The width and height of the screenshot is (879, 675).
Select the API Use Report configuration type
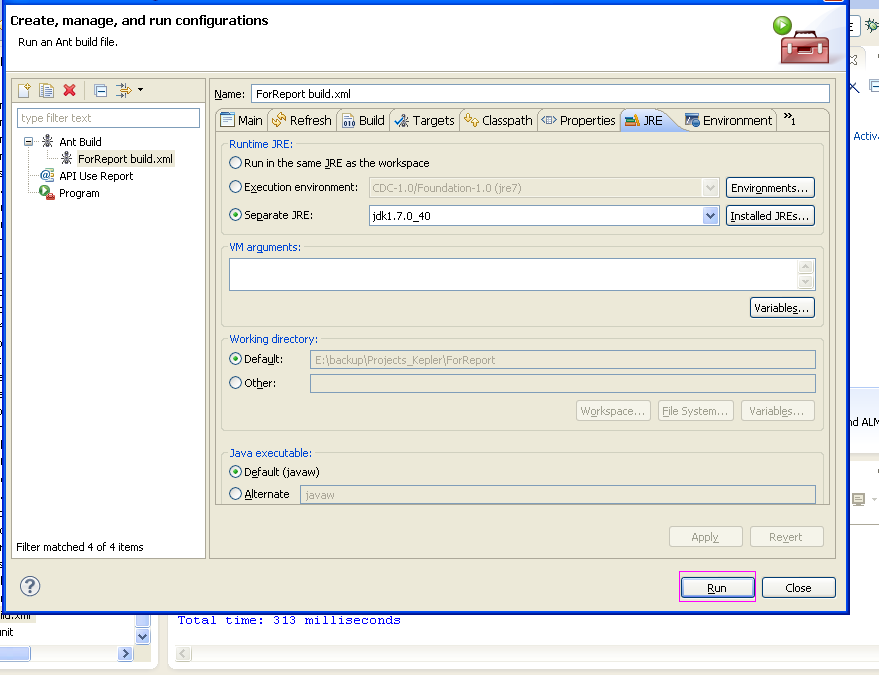pyautogui.click(x=96, y=176)
